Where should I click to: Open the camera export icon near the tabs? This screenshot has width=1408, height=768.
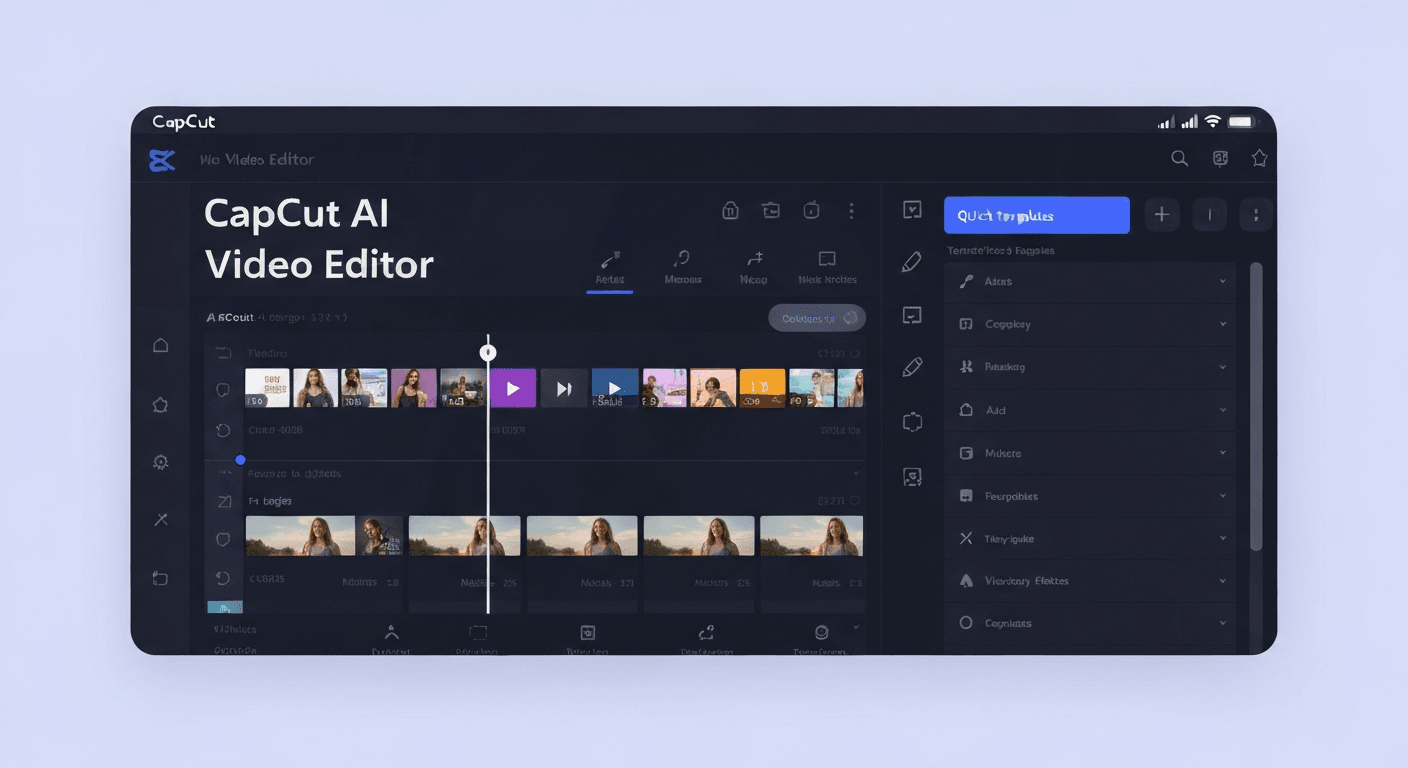point(770,210)
